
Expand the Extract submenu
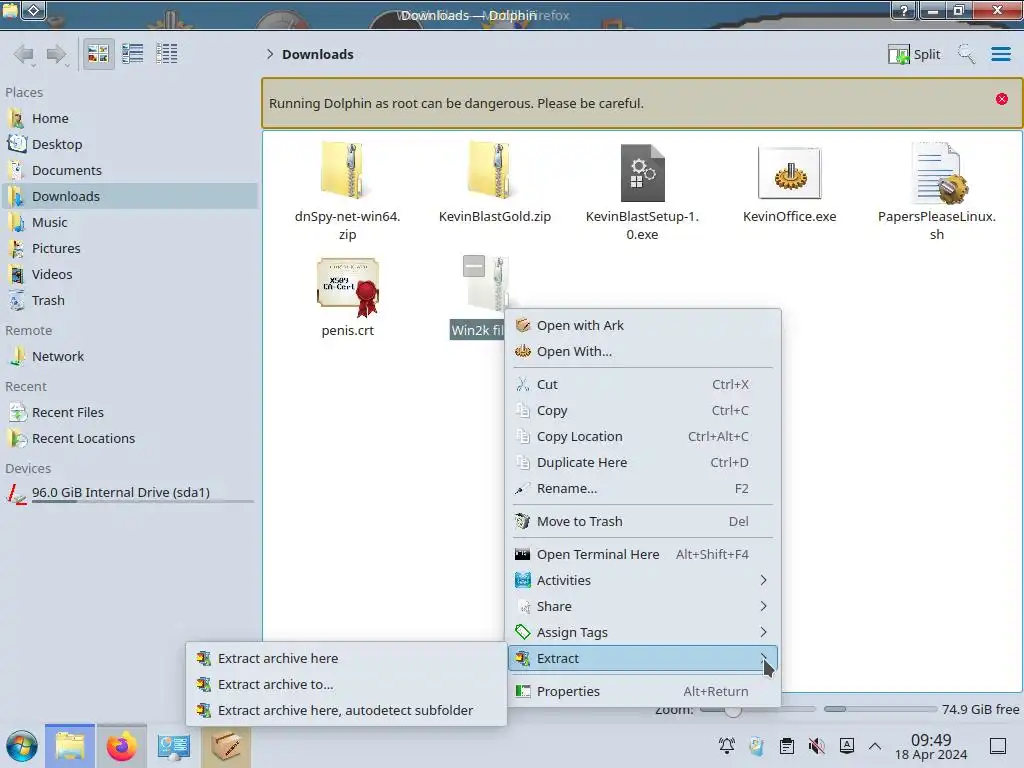[644, 659]
